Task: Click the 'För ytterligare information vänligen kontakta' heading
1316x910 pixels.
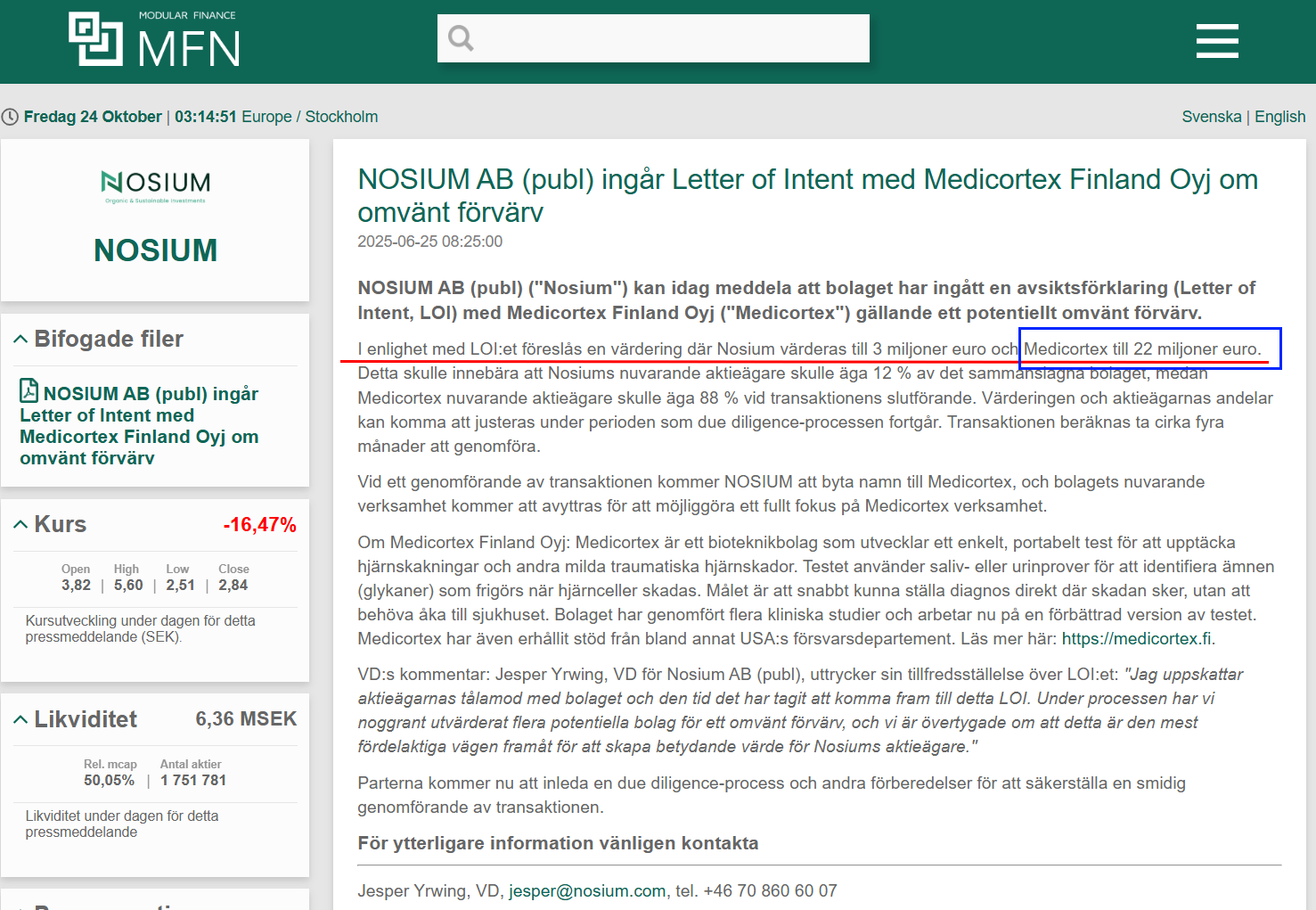Action: coord(558,843)
